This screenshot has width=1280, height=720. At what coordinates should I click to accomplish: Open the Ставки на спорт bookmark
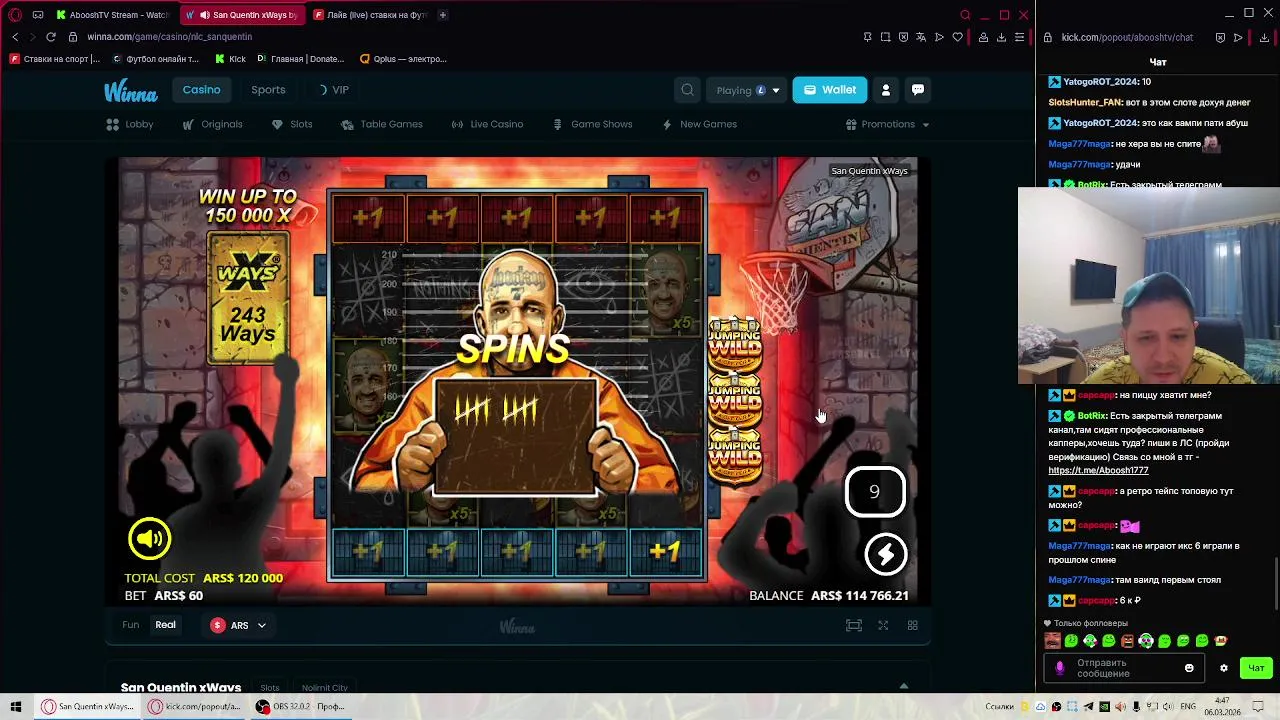55,59
